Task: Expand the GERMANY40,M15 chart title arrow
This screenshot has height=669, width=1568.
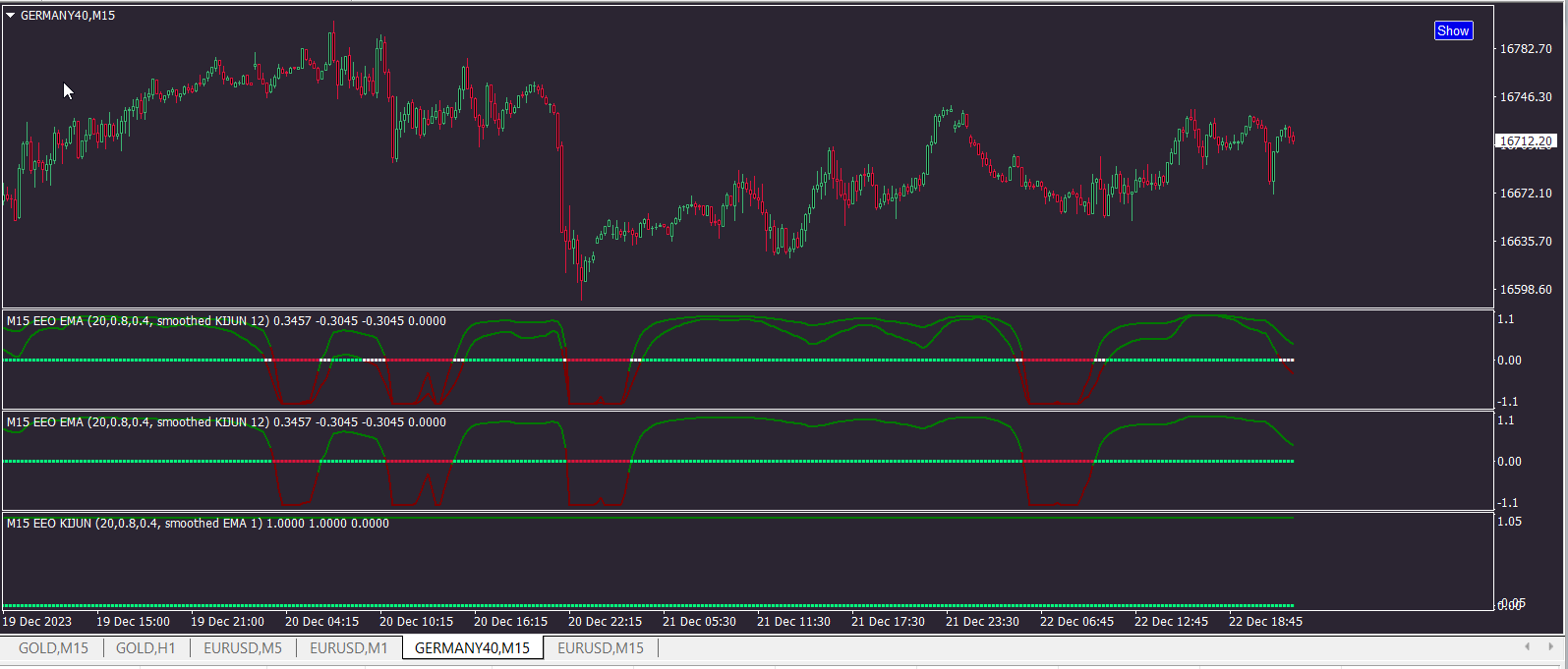Action: [x=11, y=16]
